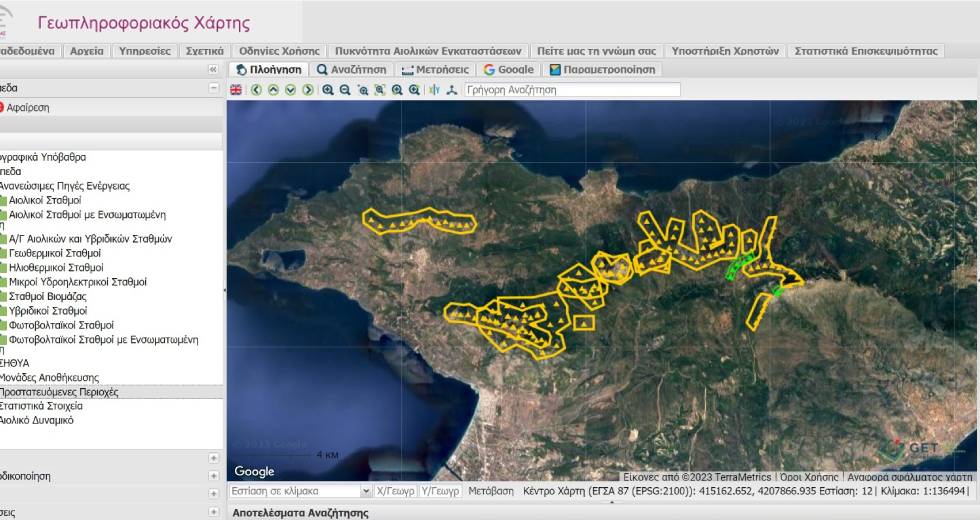Open the Οδηγίες Χρήσης menu

pyautogui.click(x=279, y=51)
